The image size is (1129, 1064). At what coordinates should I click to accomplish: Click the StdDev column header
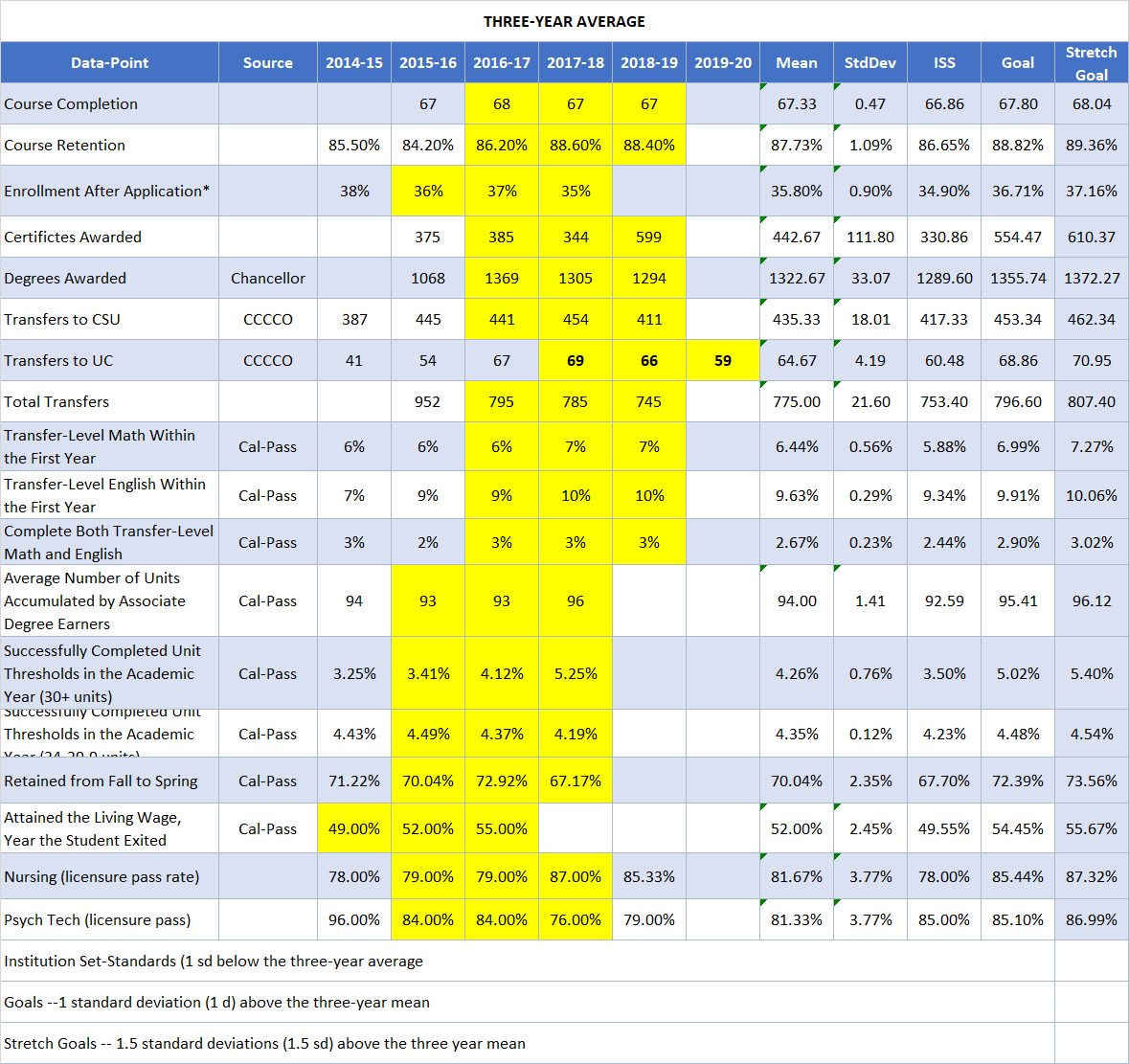869,63
